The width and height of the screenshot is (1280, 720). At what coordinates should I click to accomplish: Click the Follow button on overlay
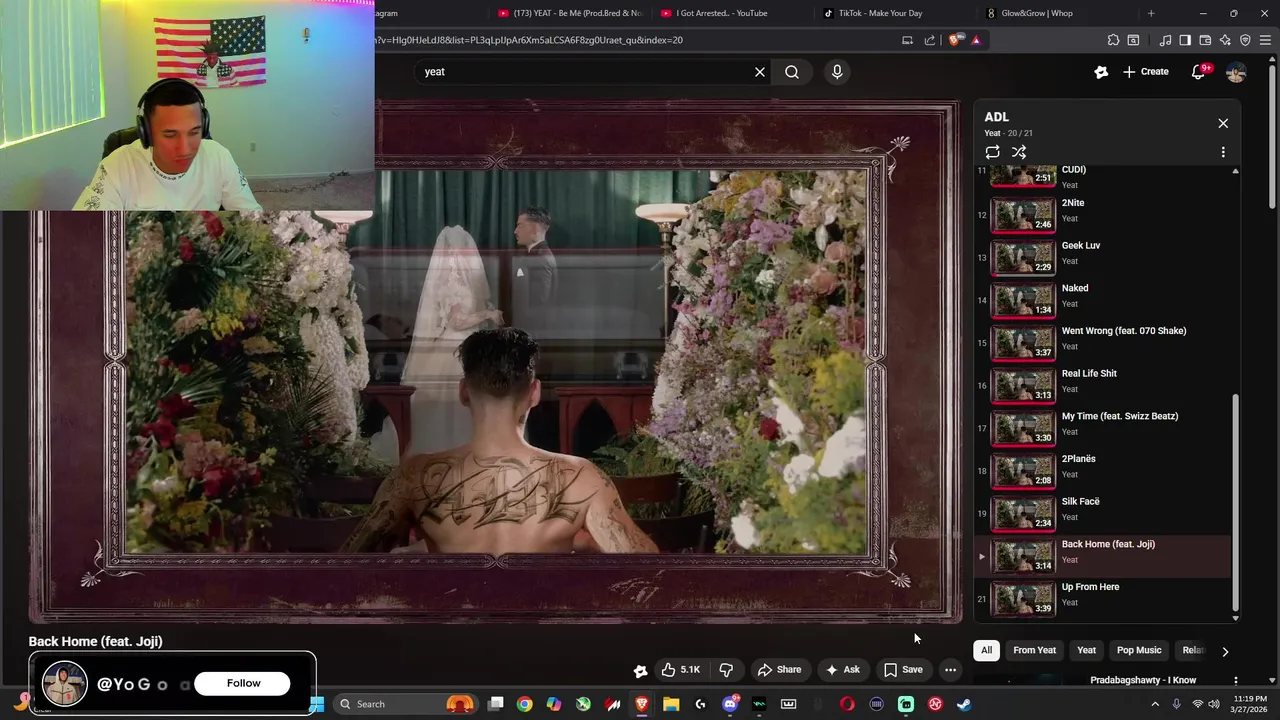point(243,683)
